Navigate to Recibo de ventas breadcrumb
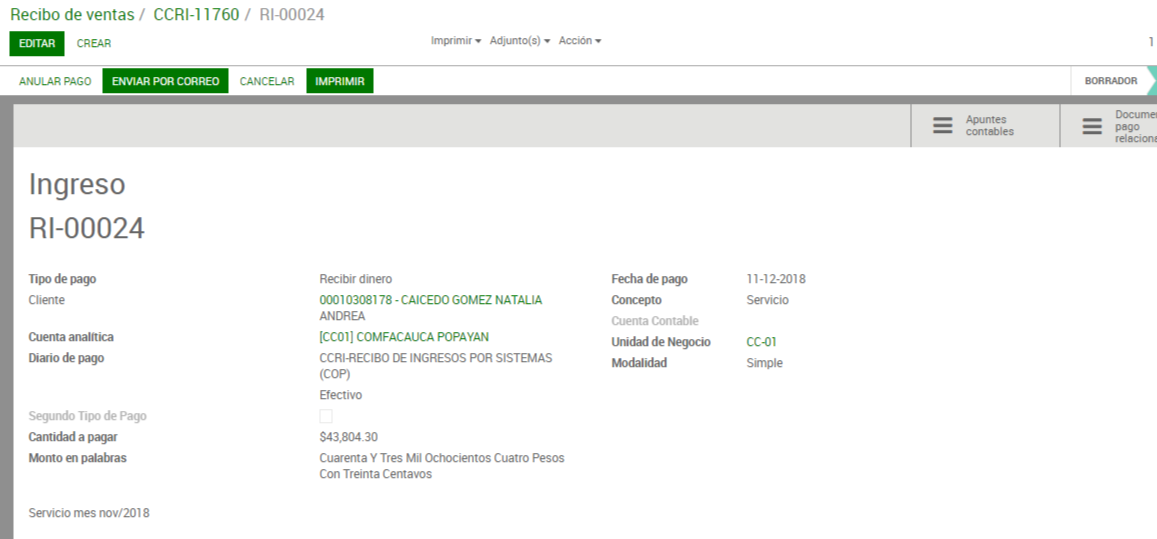The width and height of the screenshot is (1157, 539). tap(72, 15)
